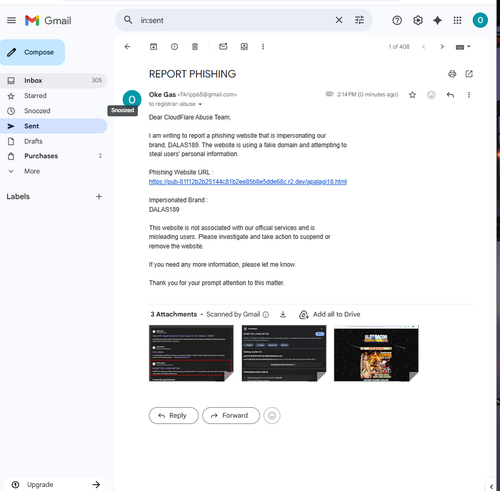Open email in a new window
The image size is (500, 491).
pyautogui.click(x=469, y=74)
